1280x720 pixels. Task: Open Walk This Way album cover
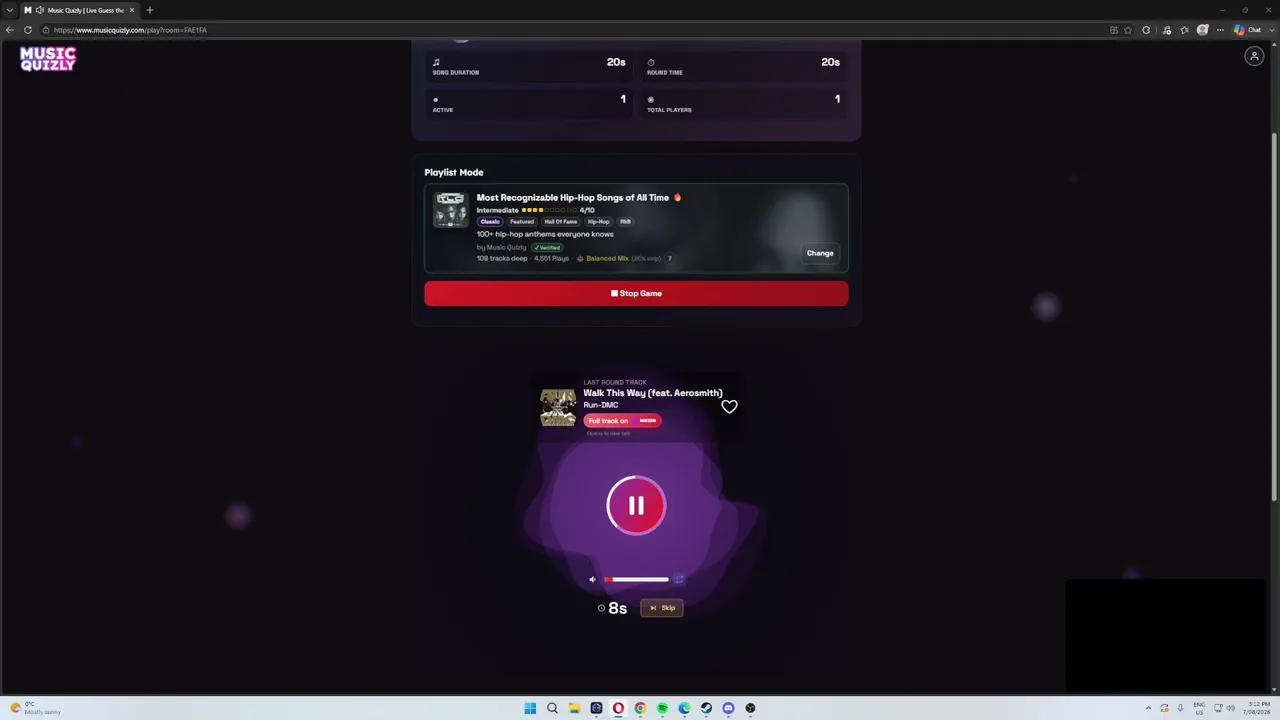click(x=558, y=408)
